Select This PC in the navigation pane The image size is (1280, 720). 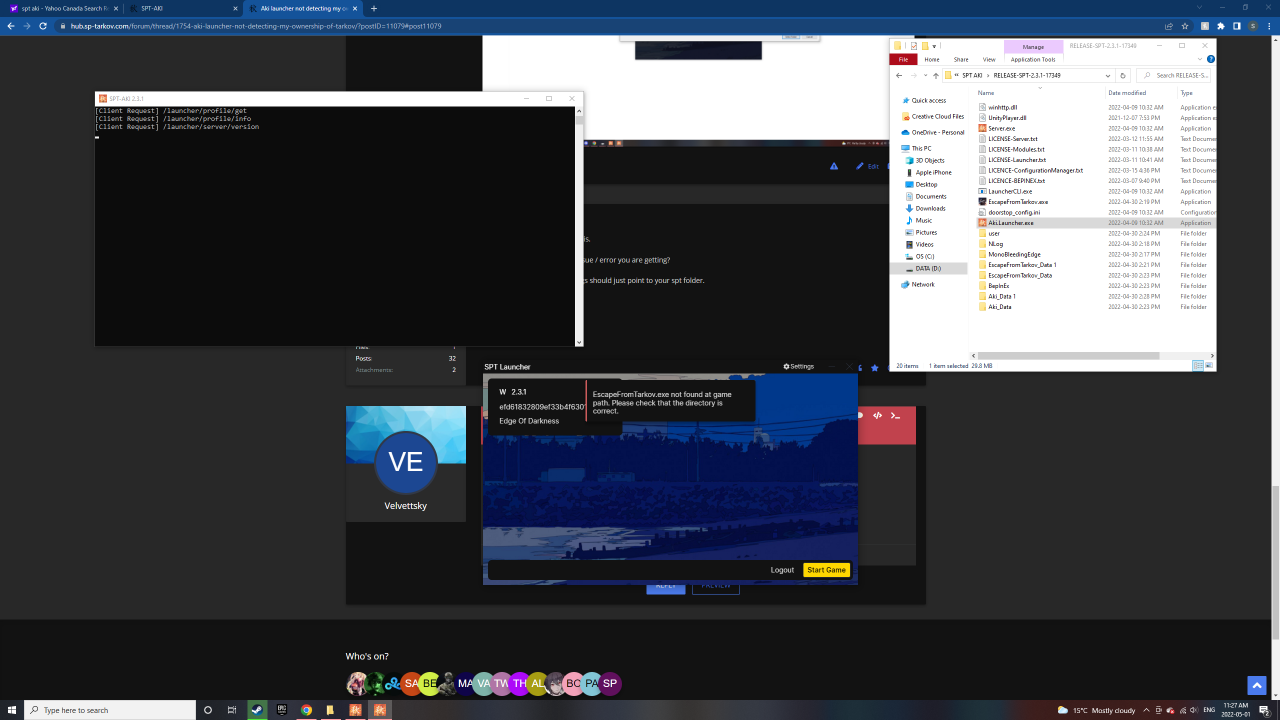point(920,148)
